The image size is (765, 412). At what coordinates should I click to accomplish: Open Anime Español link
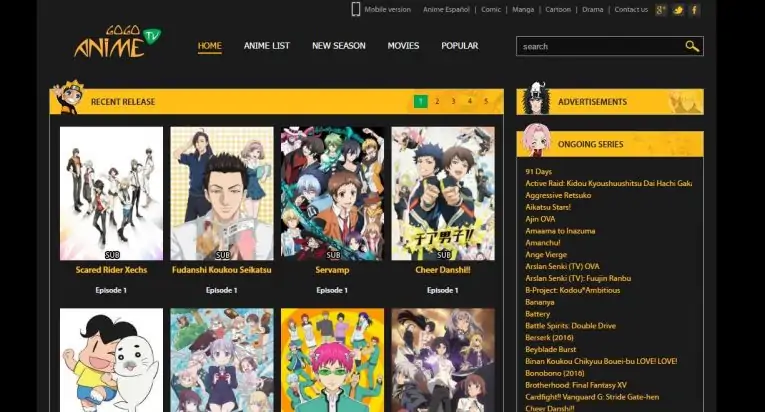pyautogui.click(x=446, y=9)
